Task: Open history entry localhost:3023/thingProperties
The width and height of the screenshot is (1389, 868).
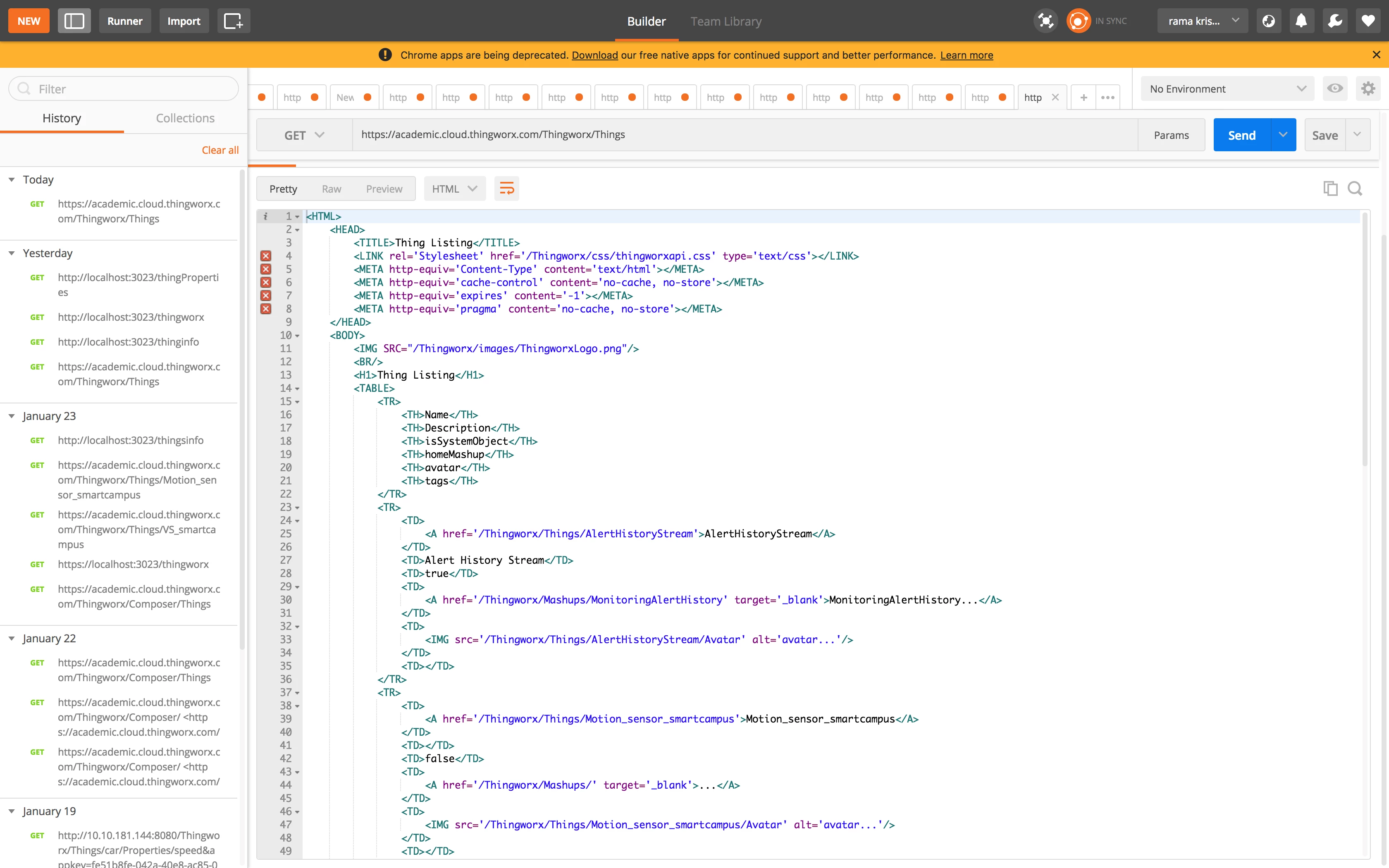Action: click(x=138, y=285)
